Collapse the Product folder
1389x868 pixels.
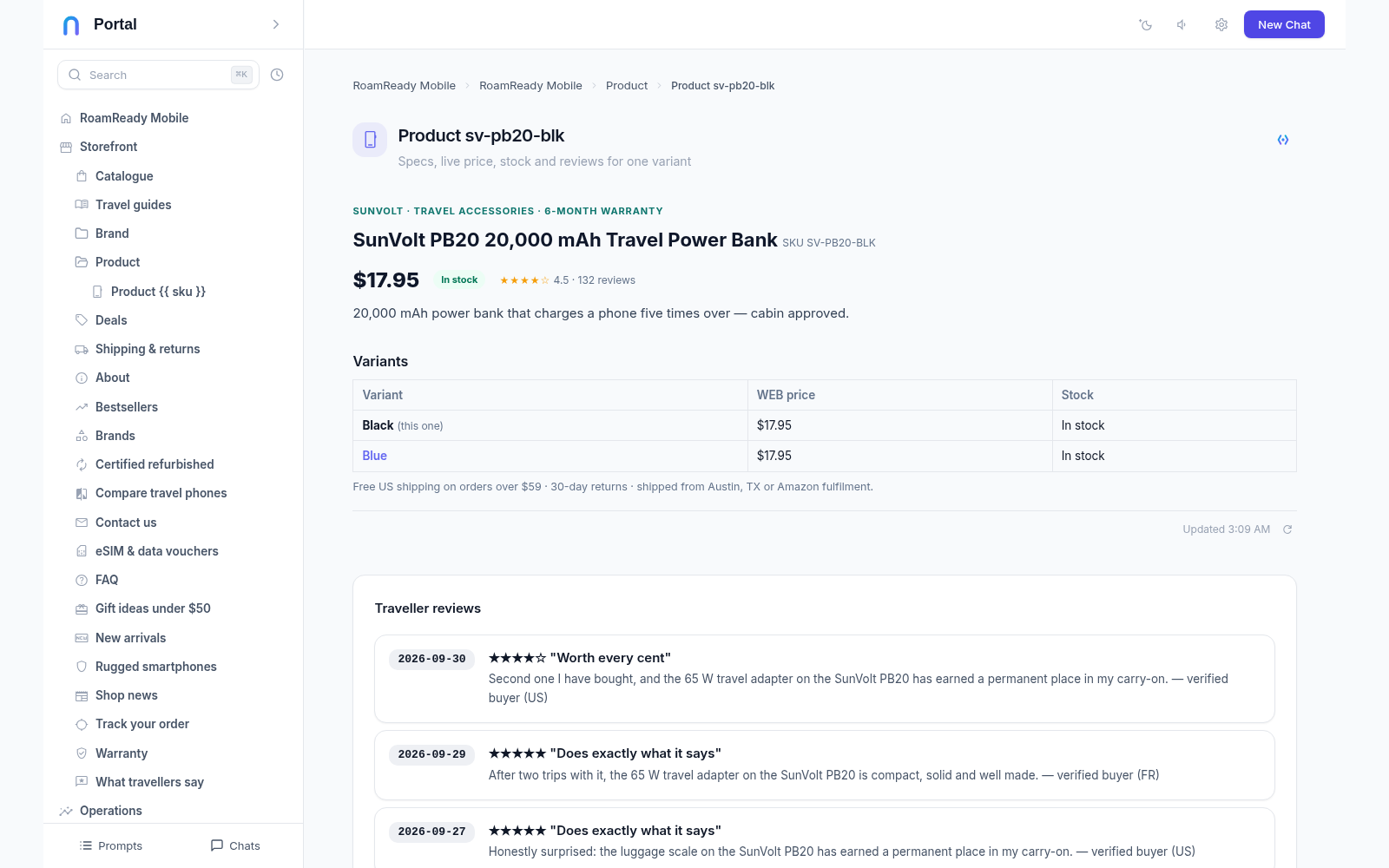(x=117, y=262)
